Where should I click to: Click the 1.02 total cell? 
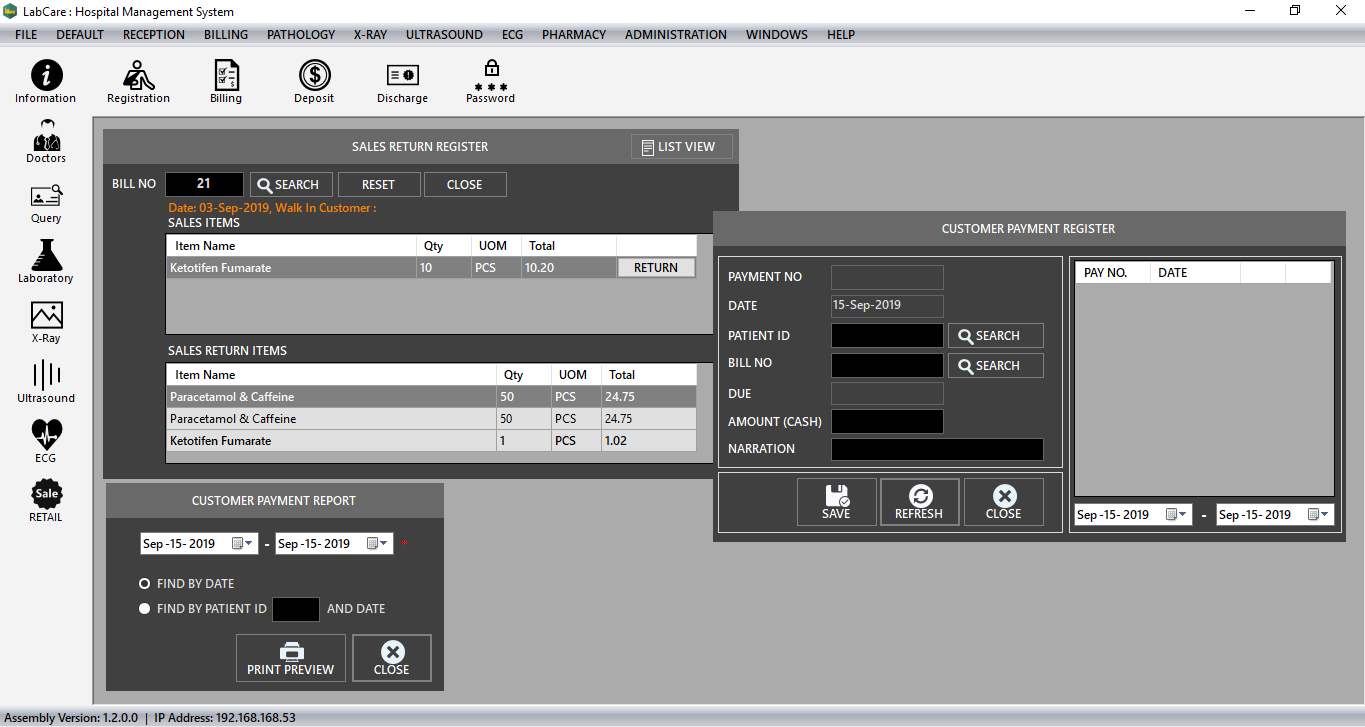point(648,441)
